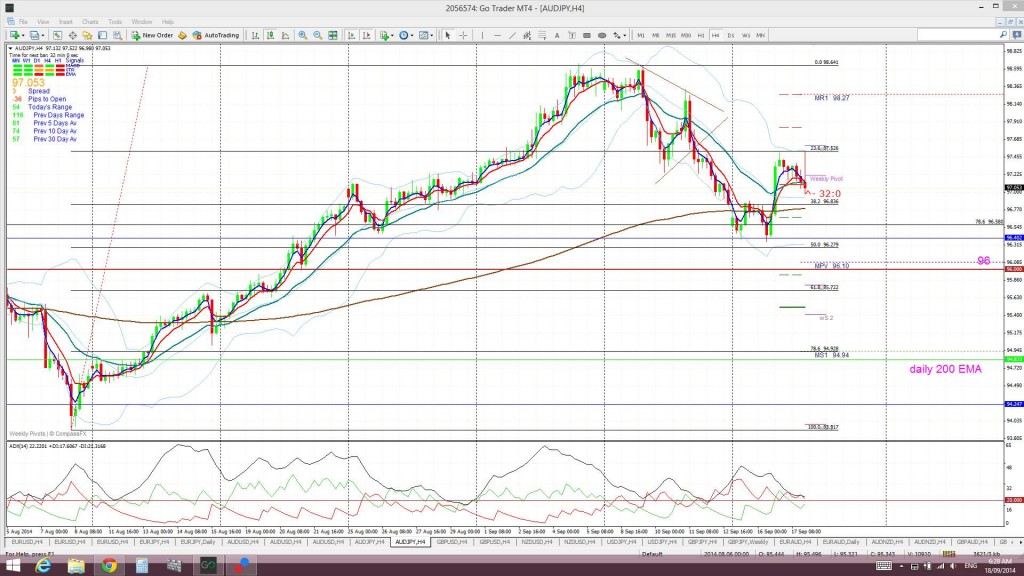The height and width of the screenshot is (576, 1024).
Task: Select the Ellipse shape tool
Action: click(x=602, y=35)
